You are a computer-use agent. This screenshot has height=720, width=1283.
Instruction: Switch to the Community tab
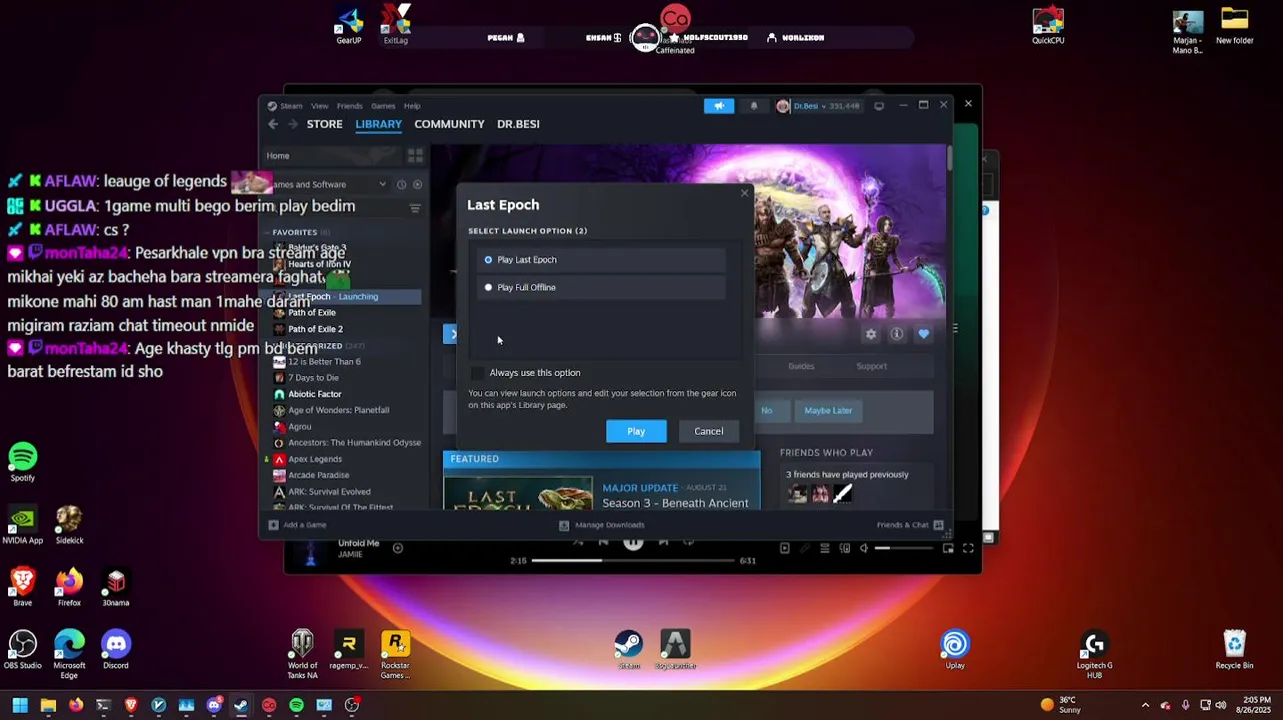(449, 124)
